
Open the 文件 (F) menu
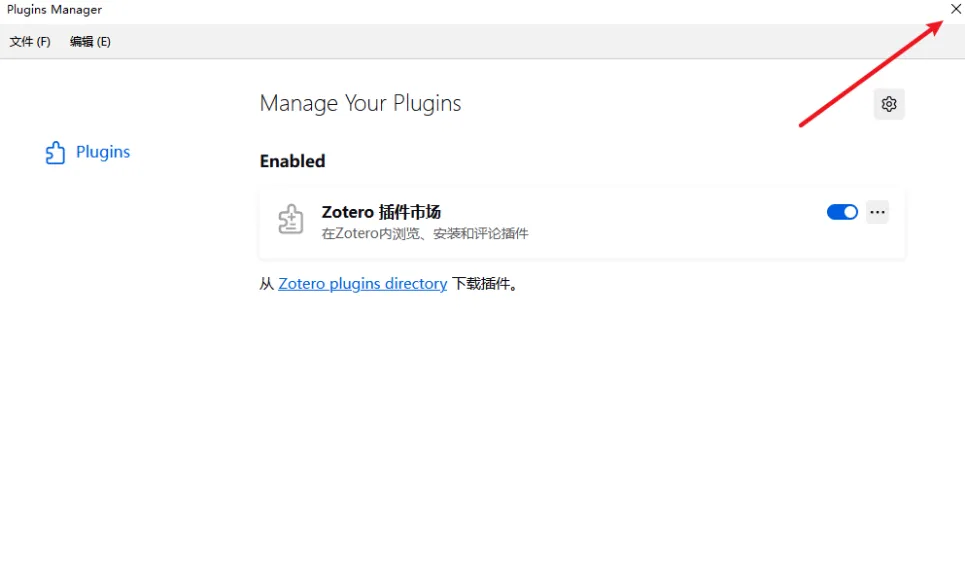(x=30, y=42)
